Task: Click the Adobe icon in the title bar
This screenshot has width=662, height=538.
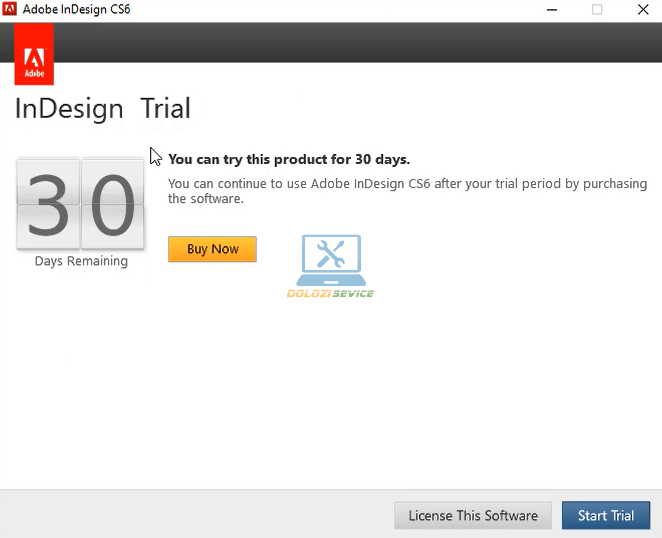Action: [x=10, y=9]
